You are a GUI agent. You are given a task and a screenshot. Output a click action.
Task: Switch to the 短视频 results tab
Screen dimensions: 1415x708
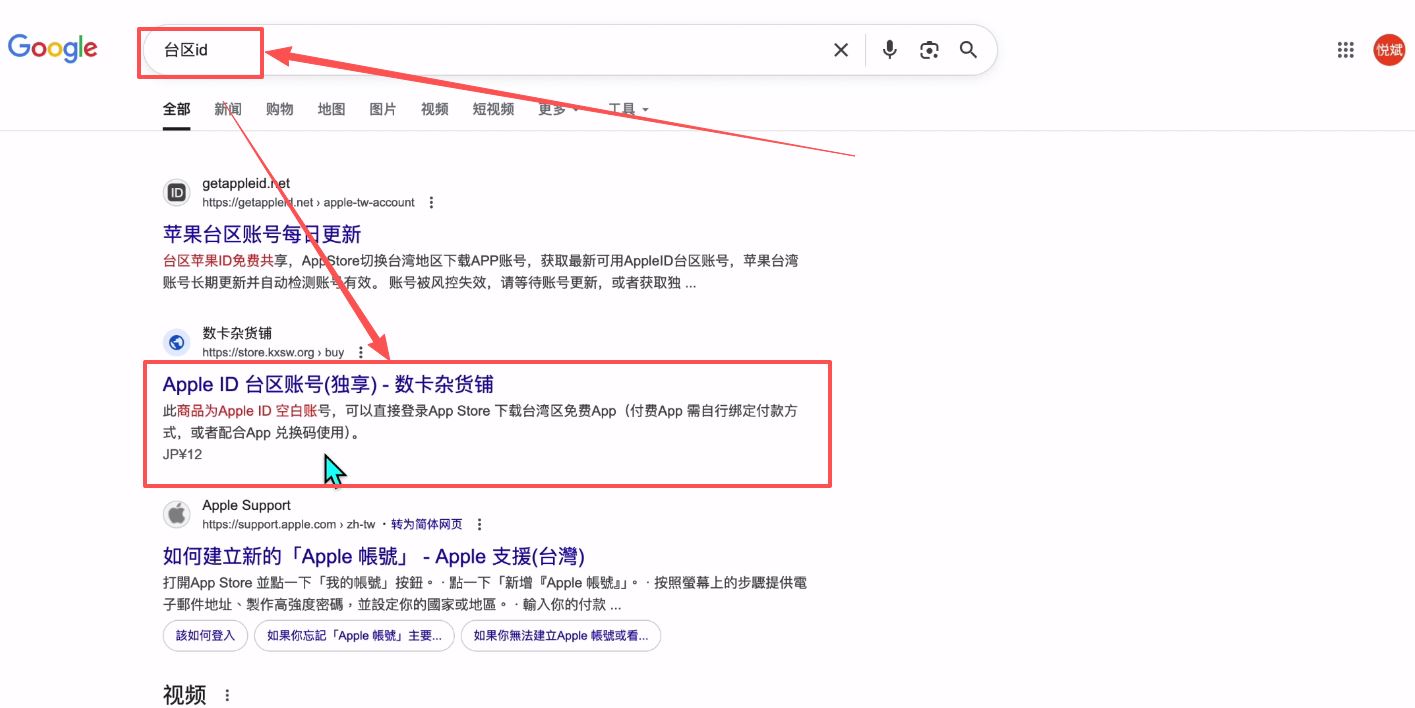pyautogui.click(x=492, y=110)
